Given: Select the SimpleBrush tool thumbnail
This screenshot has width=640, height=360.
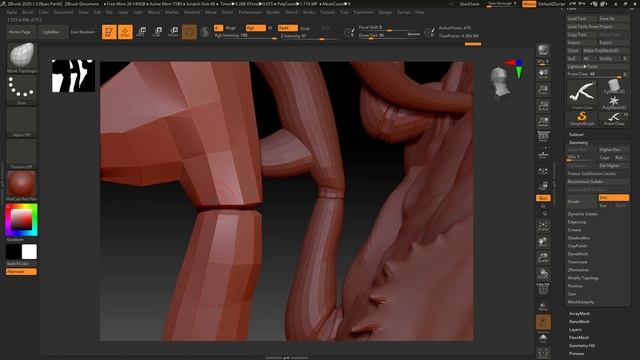Looking at the screenshot, I should coord(582,118).
